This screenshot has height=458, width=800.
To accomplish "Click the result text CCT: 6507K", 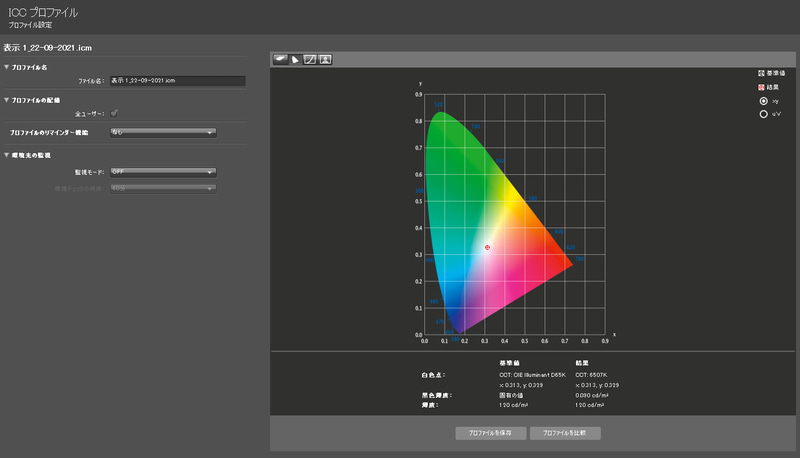I will [591, 375].
